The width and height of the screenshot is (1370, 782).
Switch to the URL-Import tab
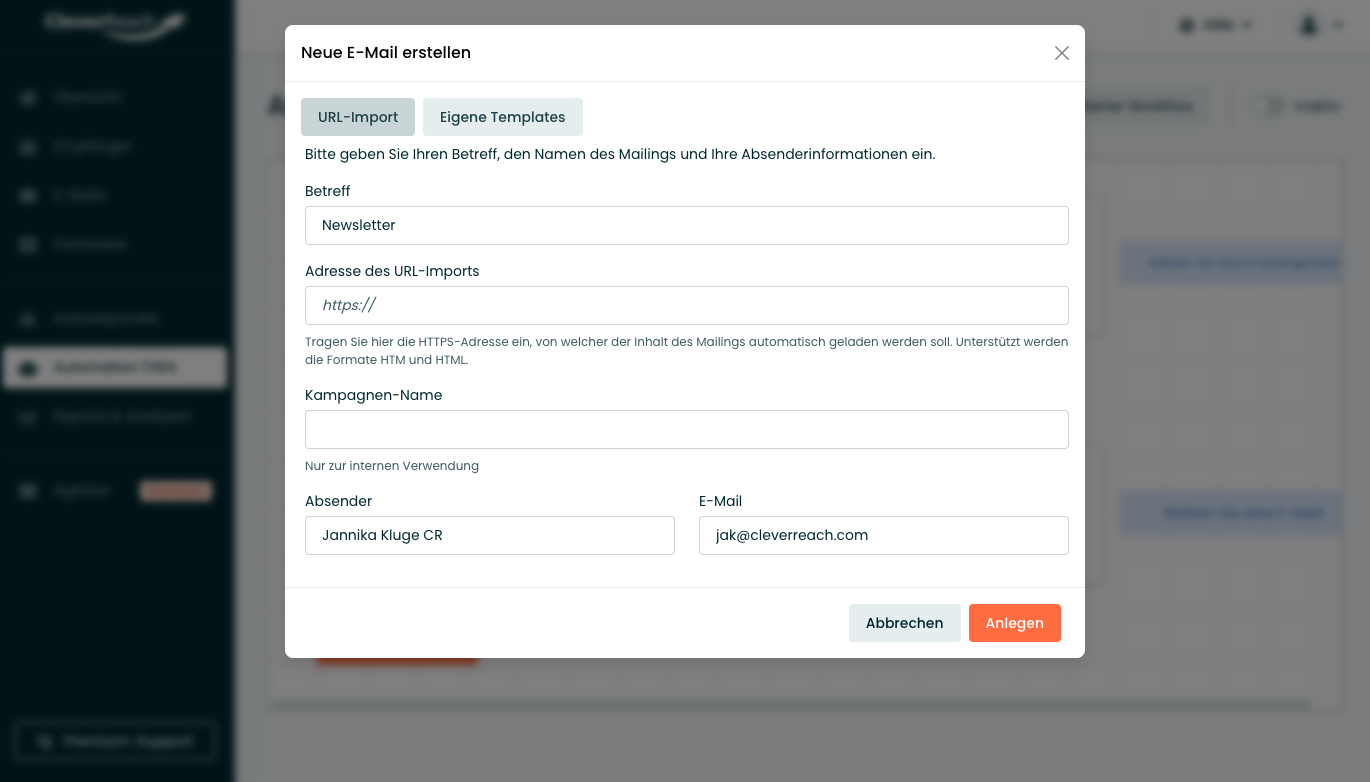[x=358, y=117]
